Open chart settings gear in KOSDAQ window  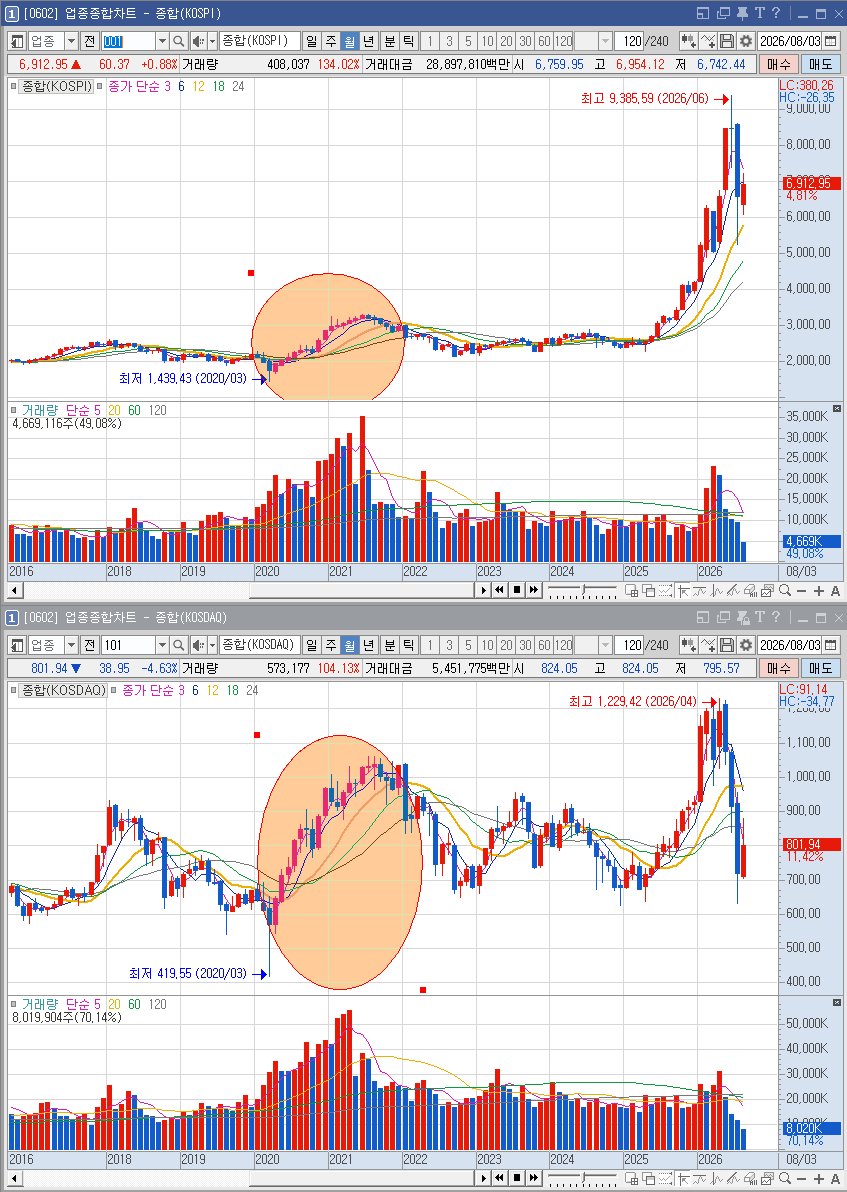(x=746, y=645)
